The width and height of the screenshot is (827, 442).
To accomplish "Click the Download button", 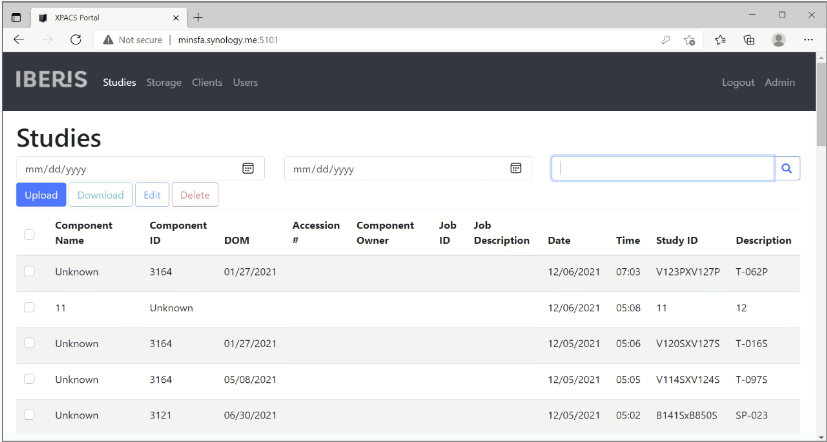I will [x=100, y=195].
